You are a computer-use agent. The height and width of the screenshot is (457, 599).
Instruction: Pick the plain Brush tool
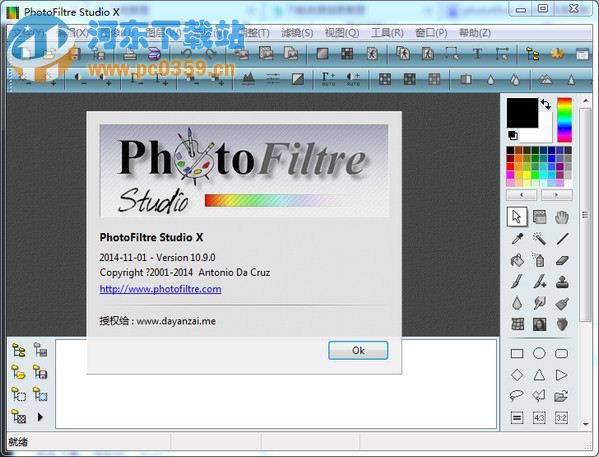517,282
